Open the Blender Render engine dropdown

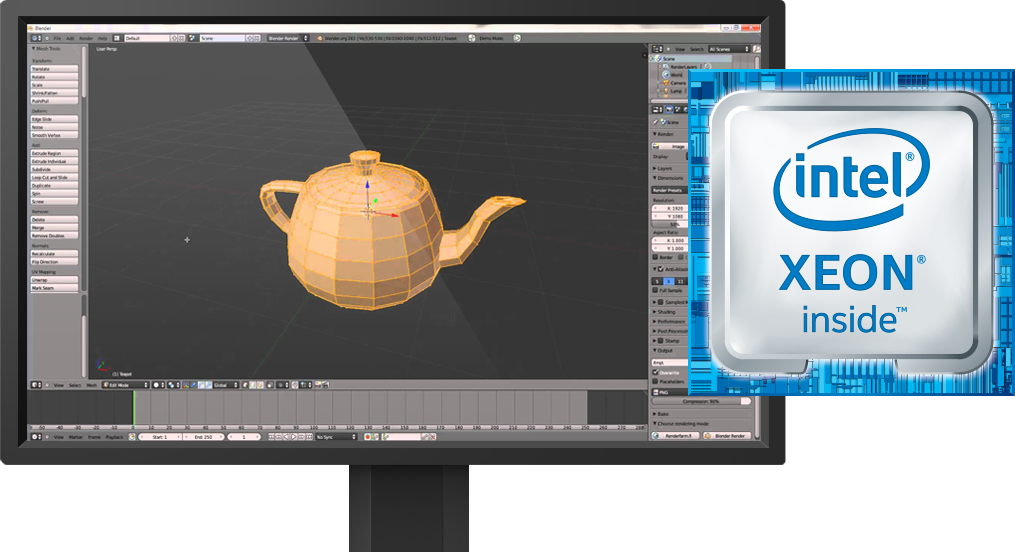pos(288,38)
